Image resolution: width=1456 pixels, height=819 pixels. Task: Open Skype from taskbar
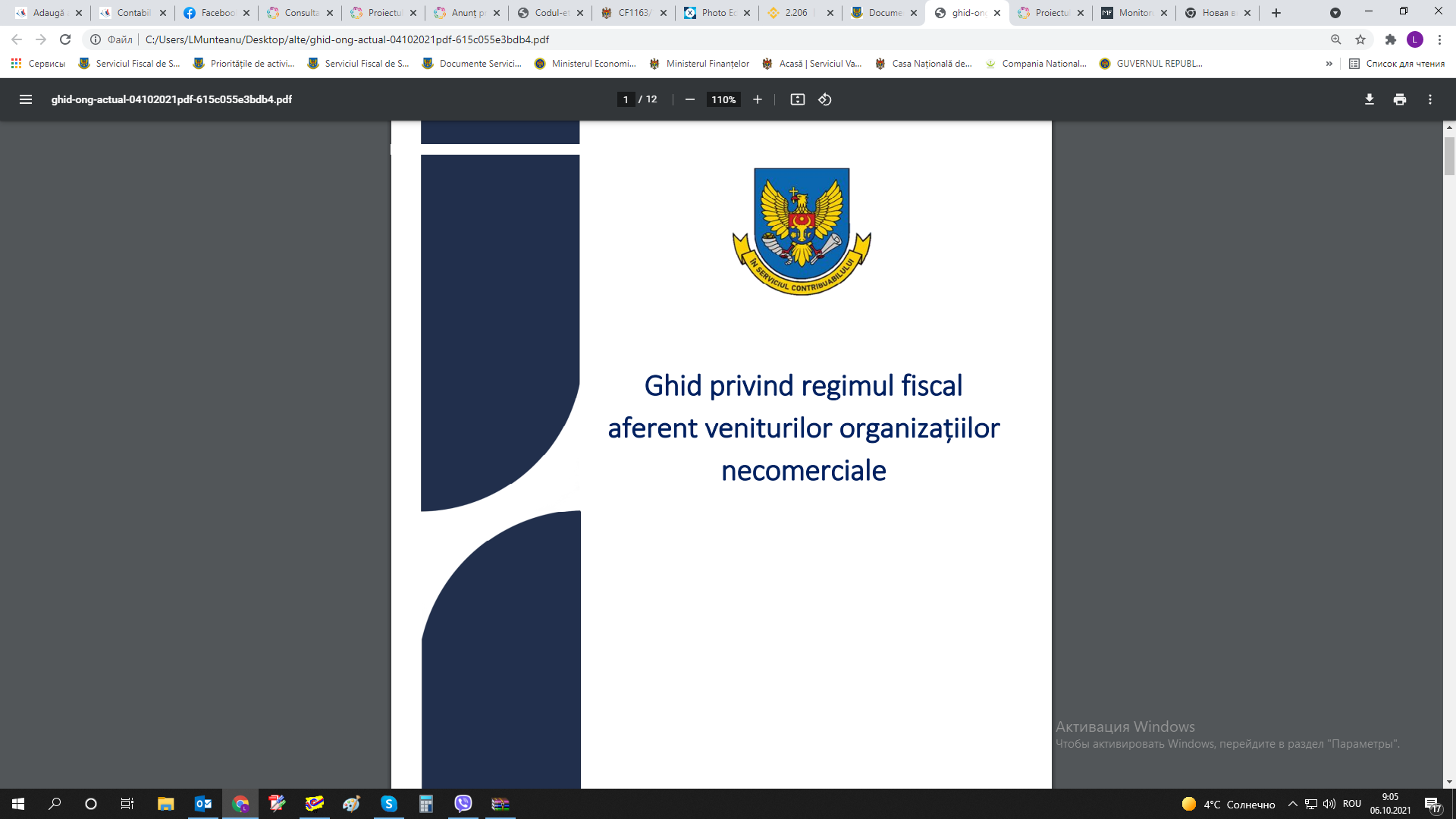coord(389,804)
